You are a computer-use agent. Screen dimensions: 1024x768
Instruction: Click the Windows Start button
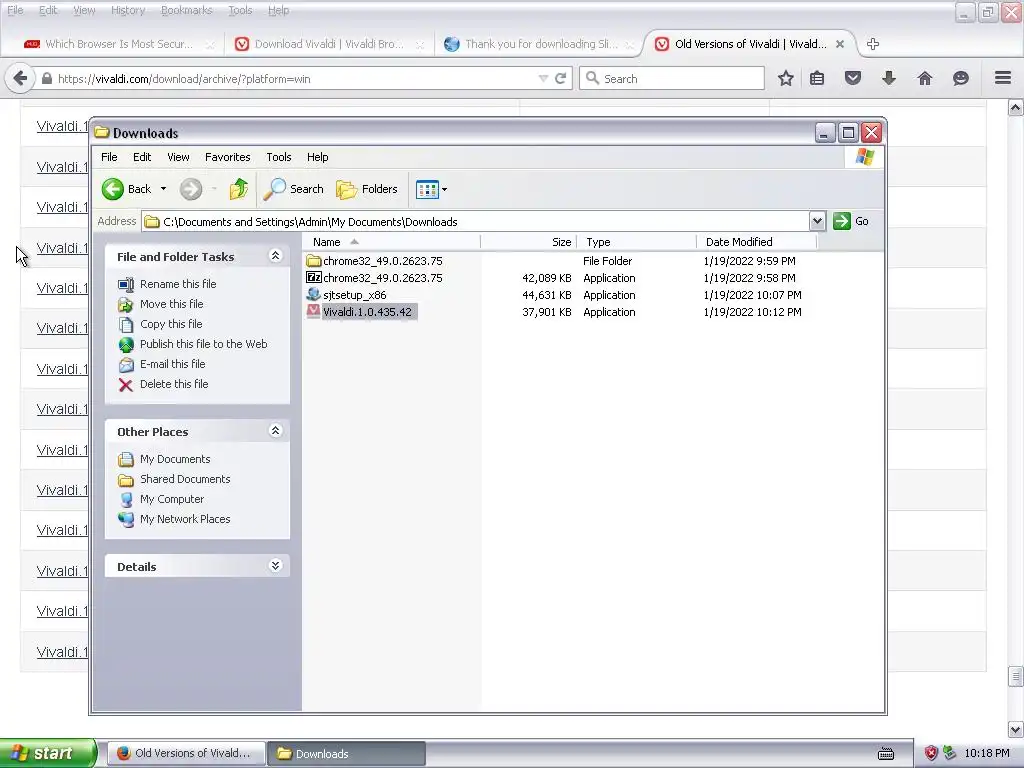point(48,753)
